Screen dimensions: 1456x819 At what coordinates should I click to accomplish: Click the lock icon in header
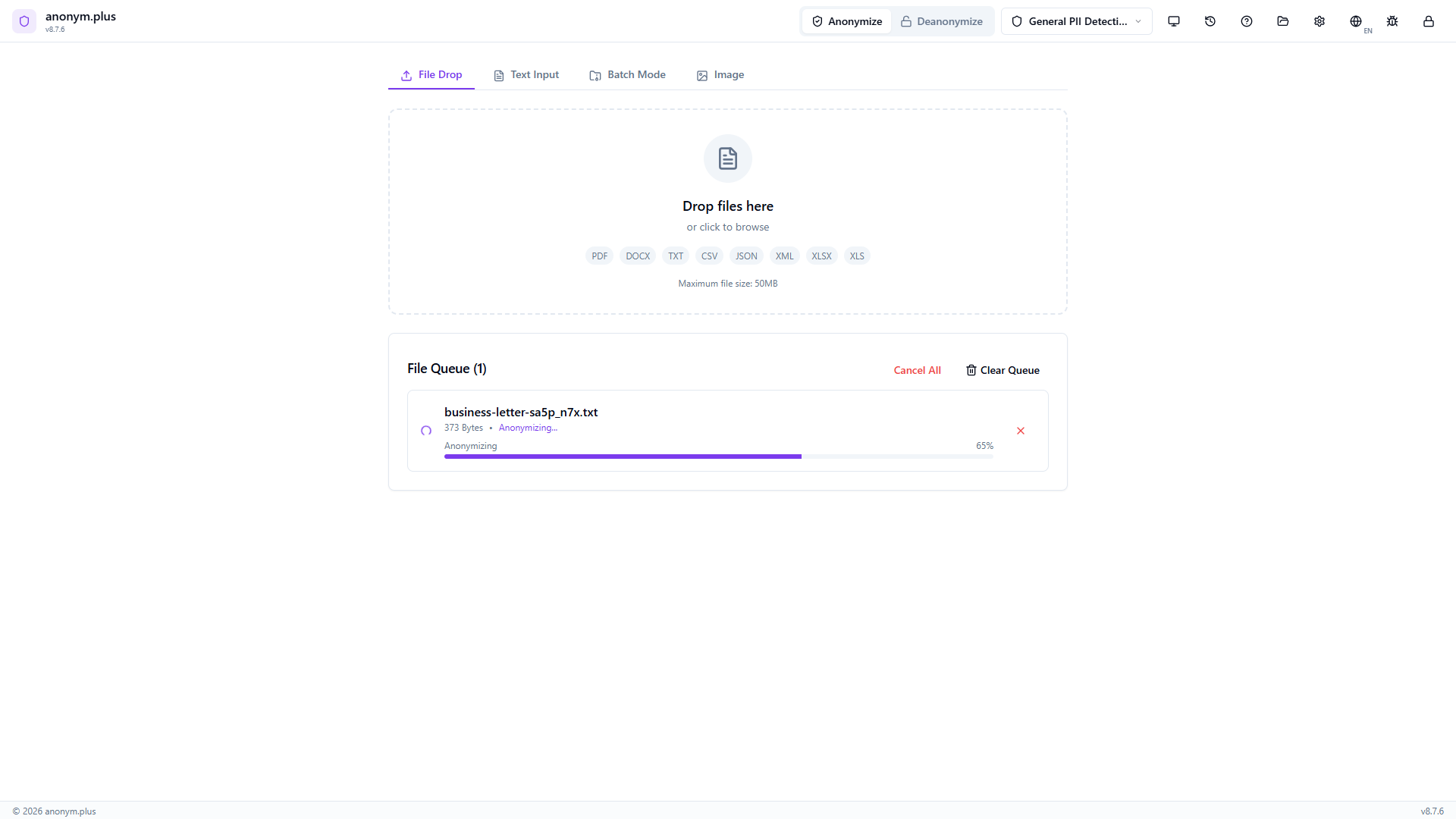pos(1429,21)
